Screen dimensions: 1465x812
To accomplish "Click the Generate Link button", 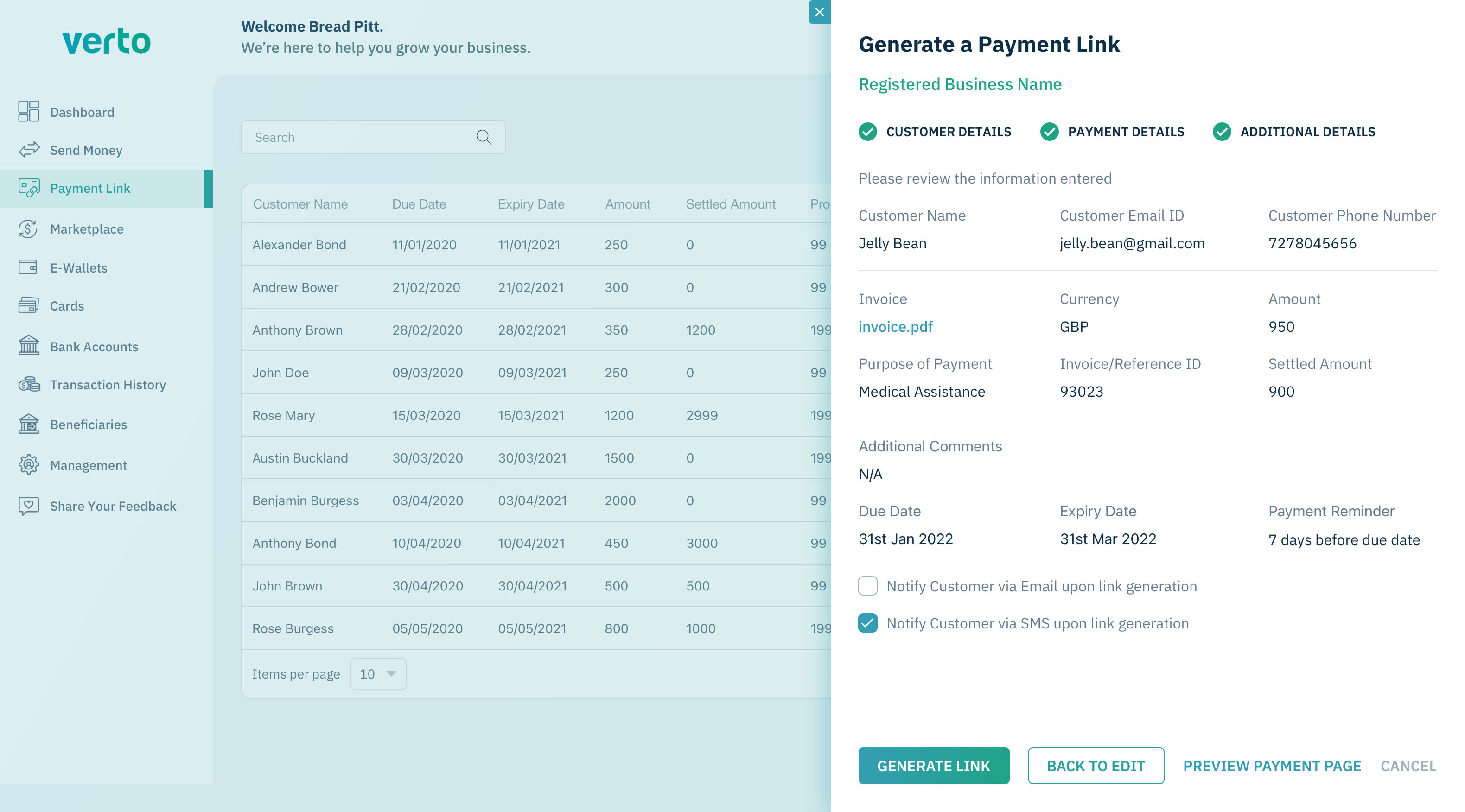I will coord(933,765).
